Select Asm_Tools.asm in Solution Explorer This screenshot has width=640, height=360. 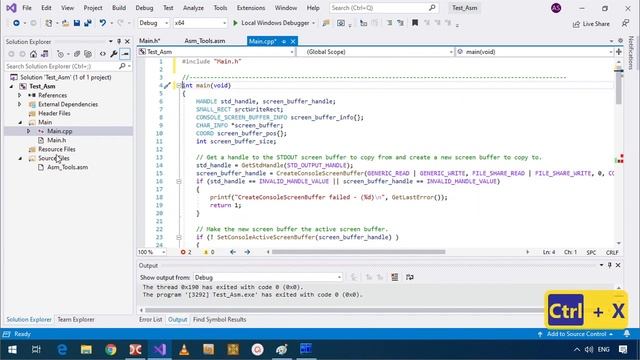point(67,167)
